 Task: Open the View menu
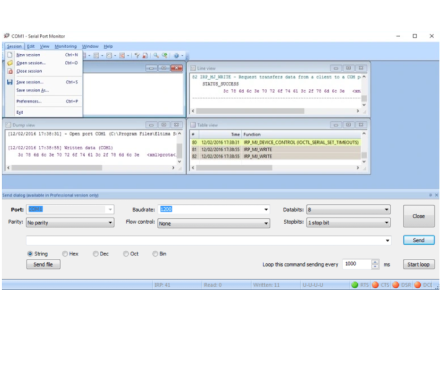pos(44,46)
